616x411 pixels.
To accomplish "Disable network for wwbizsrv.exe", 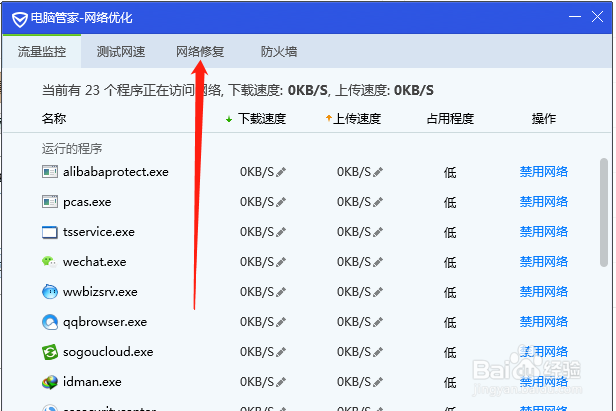I will 544,292.
